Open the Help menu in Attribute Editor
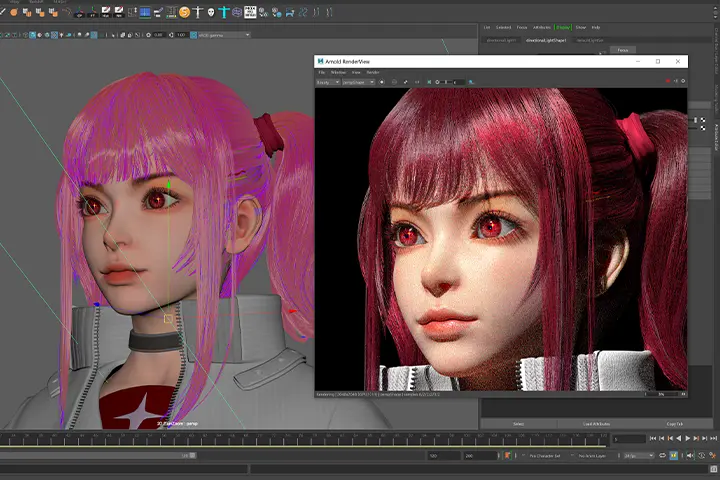Viewport: 720px width, 480px height. 596,28
